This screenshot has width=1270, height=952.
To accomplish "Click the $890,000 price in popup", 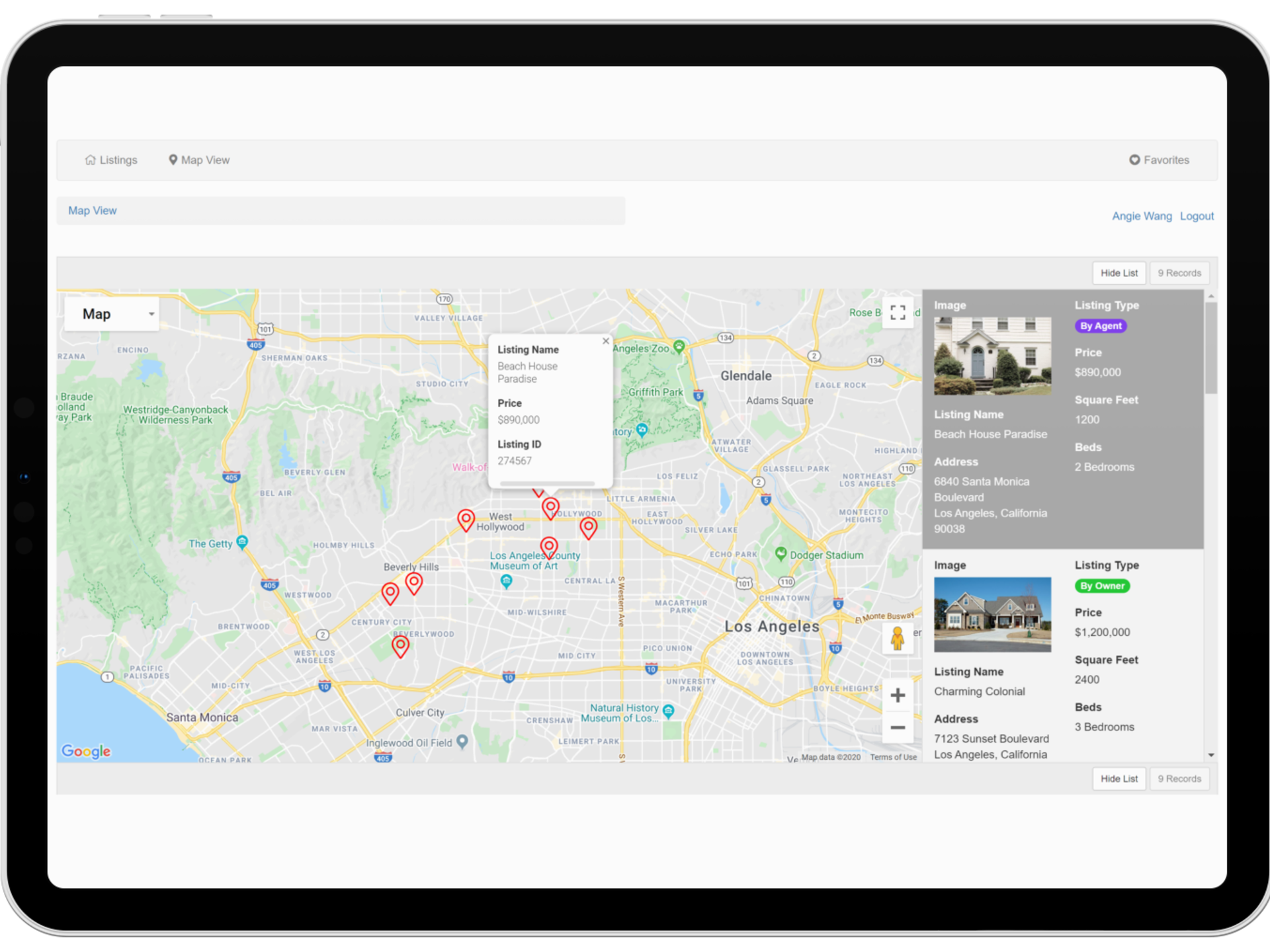I will [519, 420].
